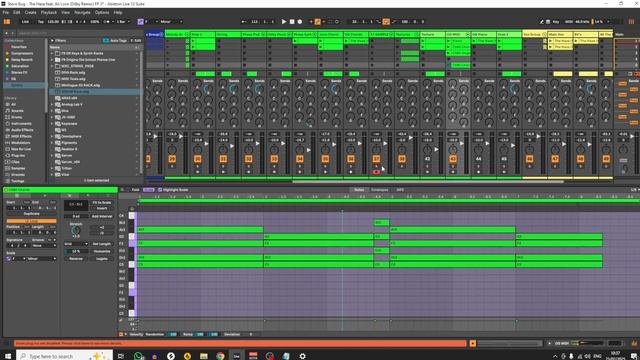Toggle the Fold button in piano roll
The width and height of the screenshot is (640, 360).
click(x=136, y=190)
